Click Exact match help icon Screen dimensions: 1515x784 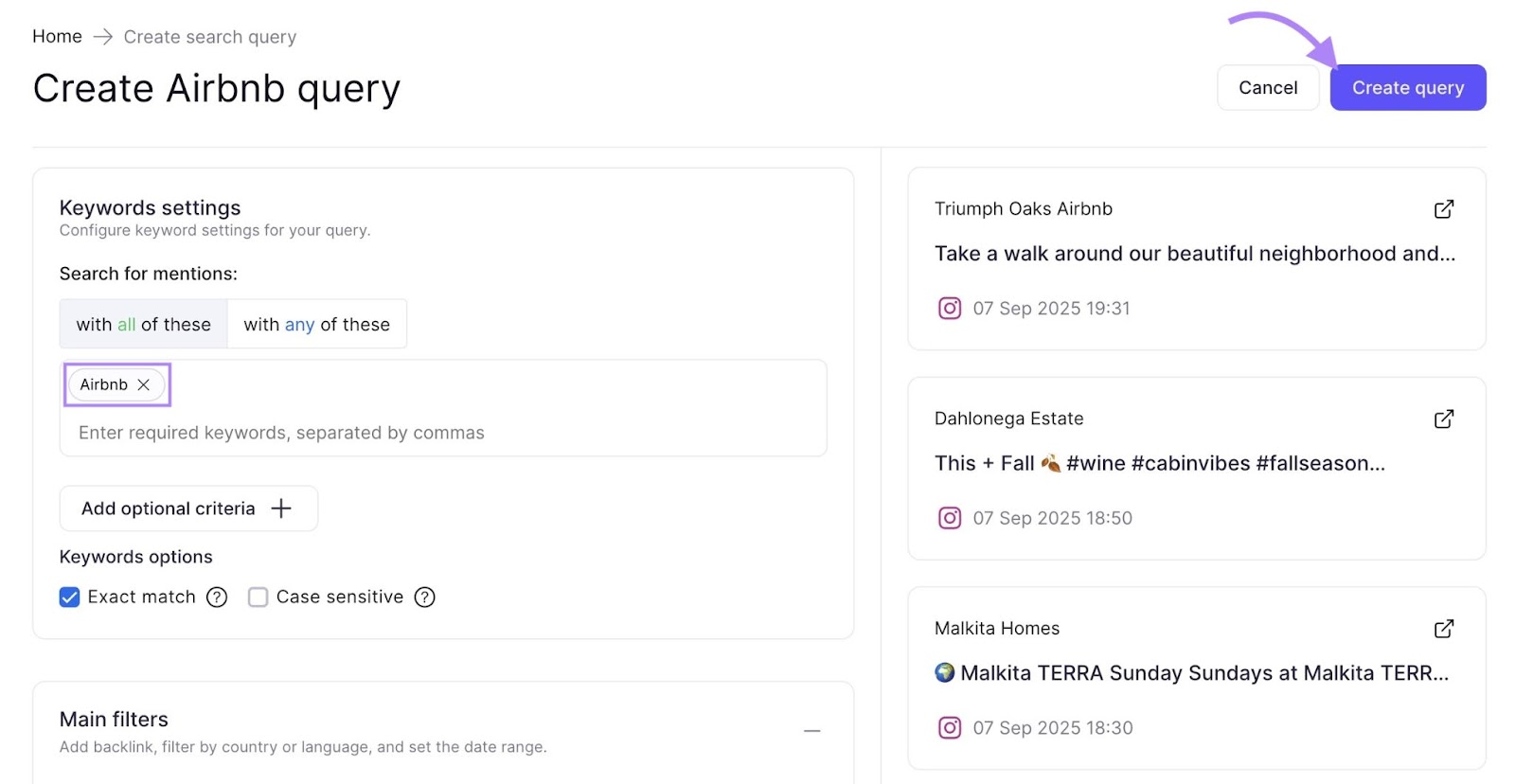(x=217, y=597)
